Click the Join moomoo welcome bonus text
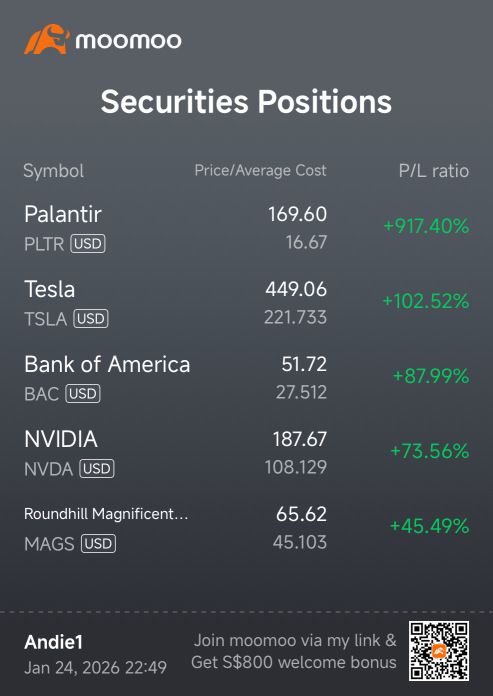493x696 pixels. click(x=294, y=651)
